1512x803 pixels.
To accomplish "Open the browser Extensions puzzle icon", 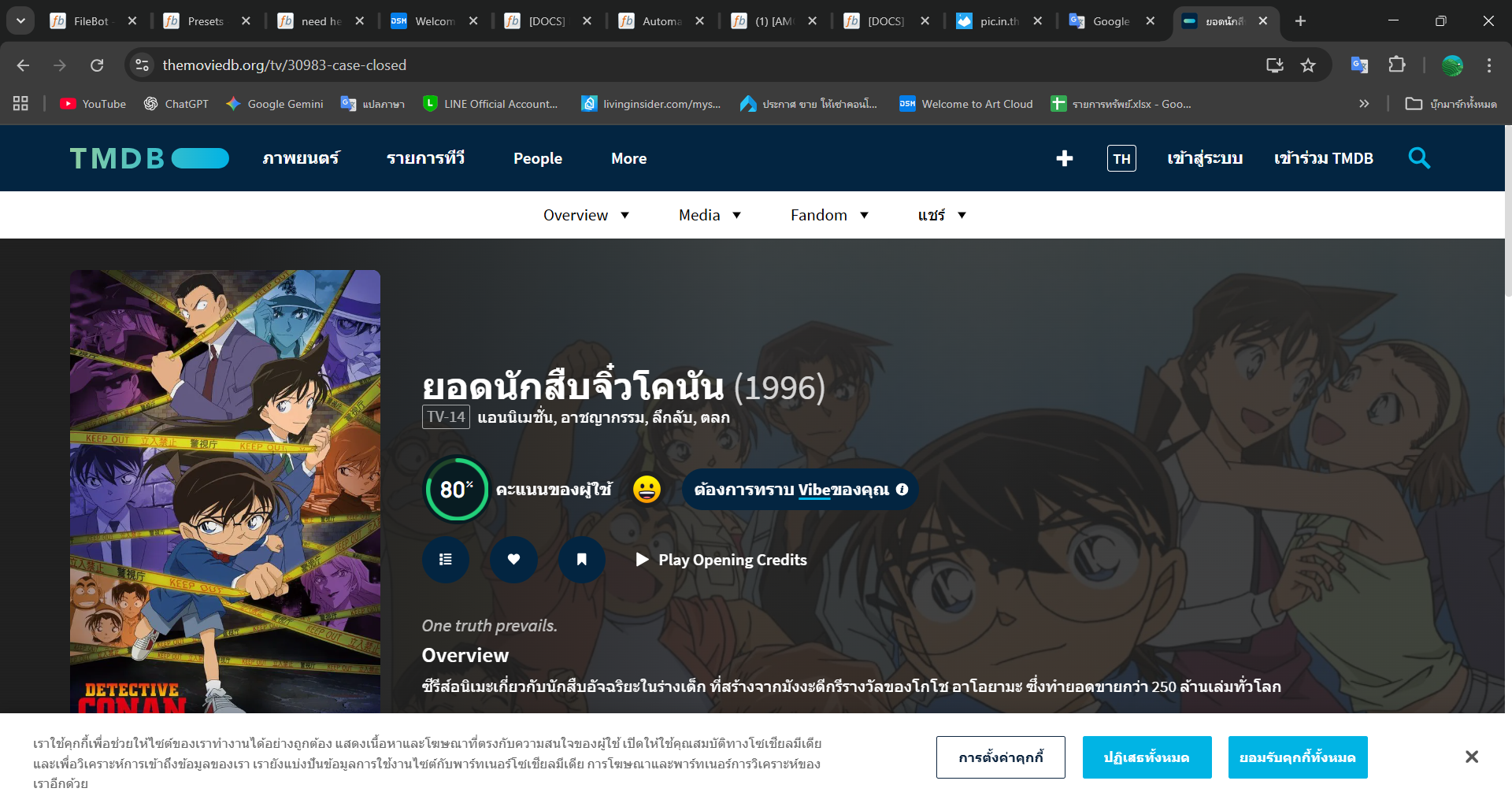I will (1396, 65).
